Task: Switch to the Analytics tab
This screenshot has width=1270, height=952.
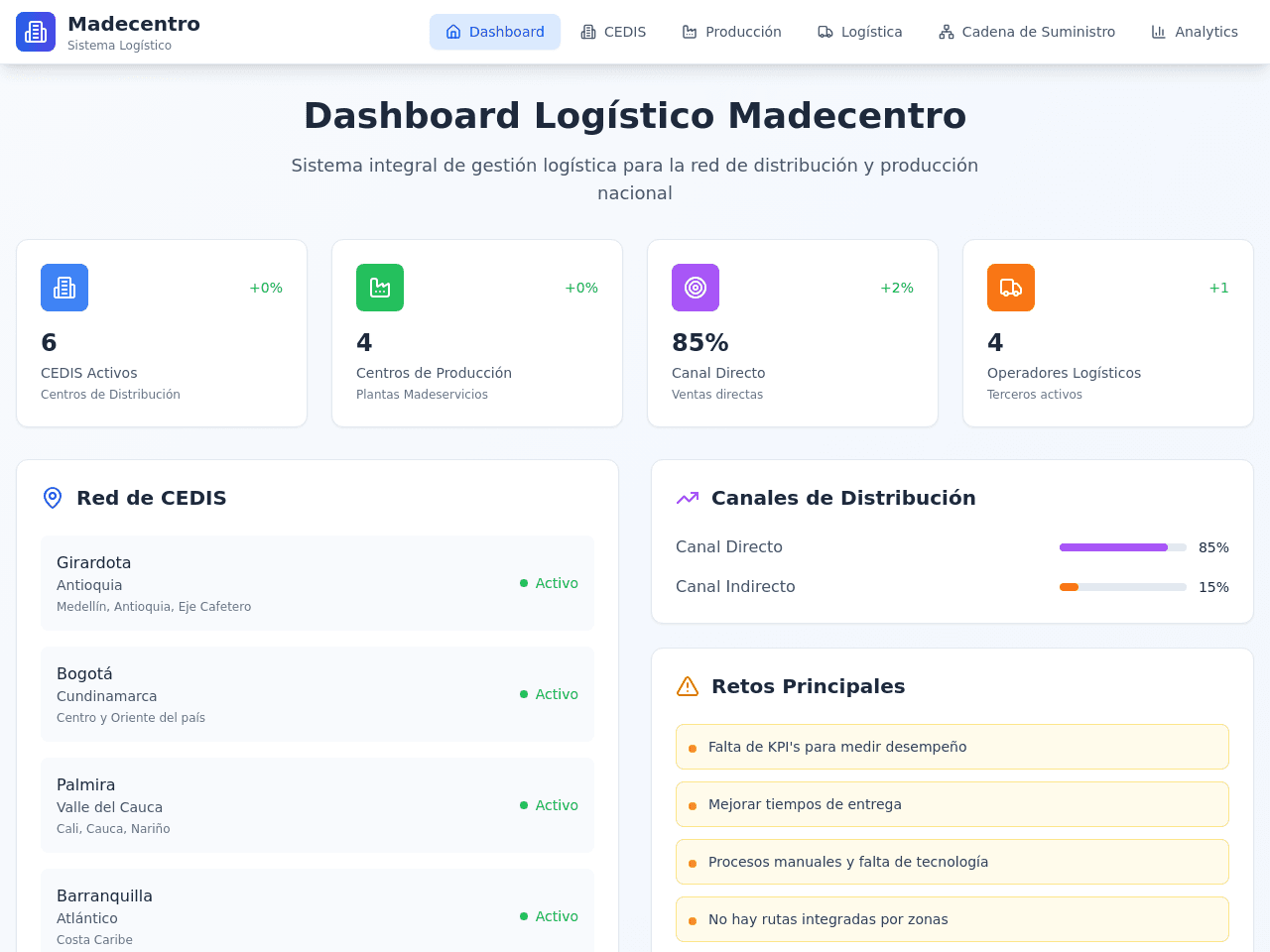Action: pos(1195,32)
